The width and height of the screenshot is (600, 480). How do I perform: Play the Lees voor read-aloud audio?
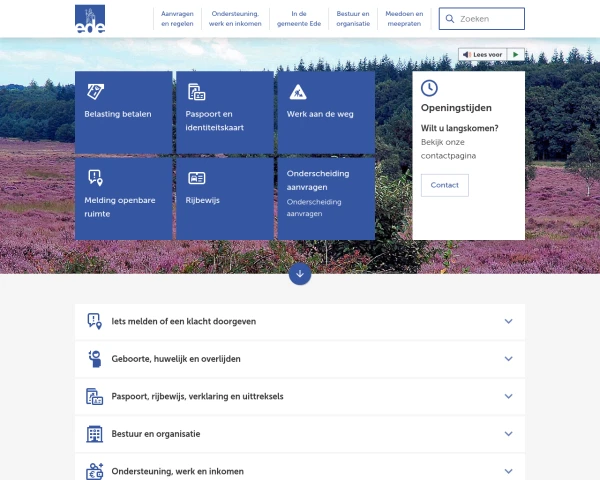point(516,55)
